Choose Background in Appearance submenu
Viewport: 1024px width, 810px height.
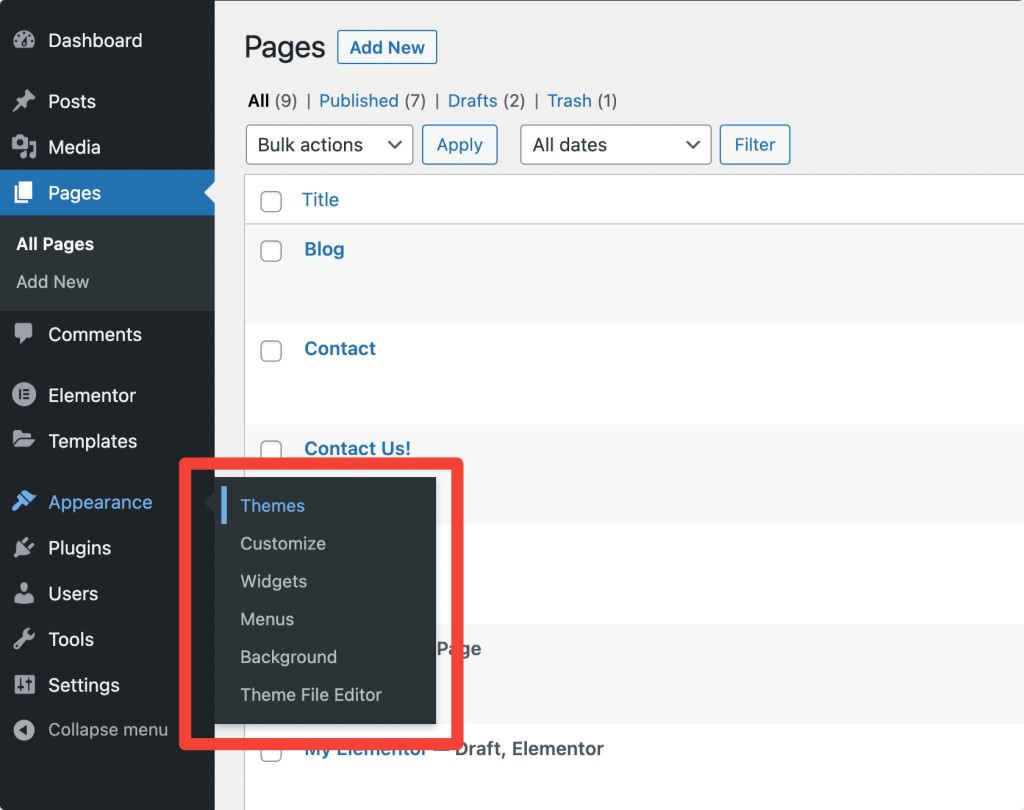(289, 657)
